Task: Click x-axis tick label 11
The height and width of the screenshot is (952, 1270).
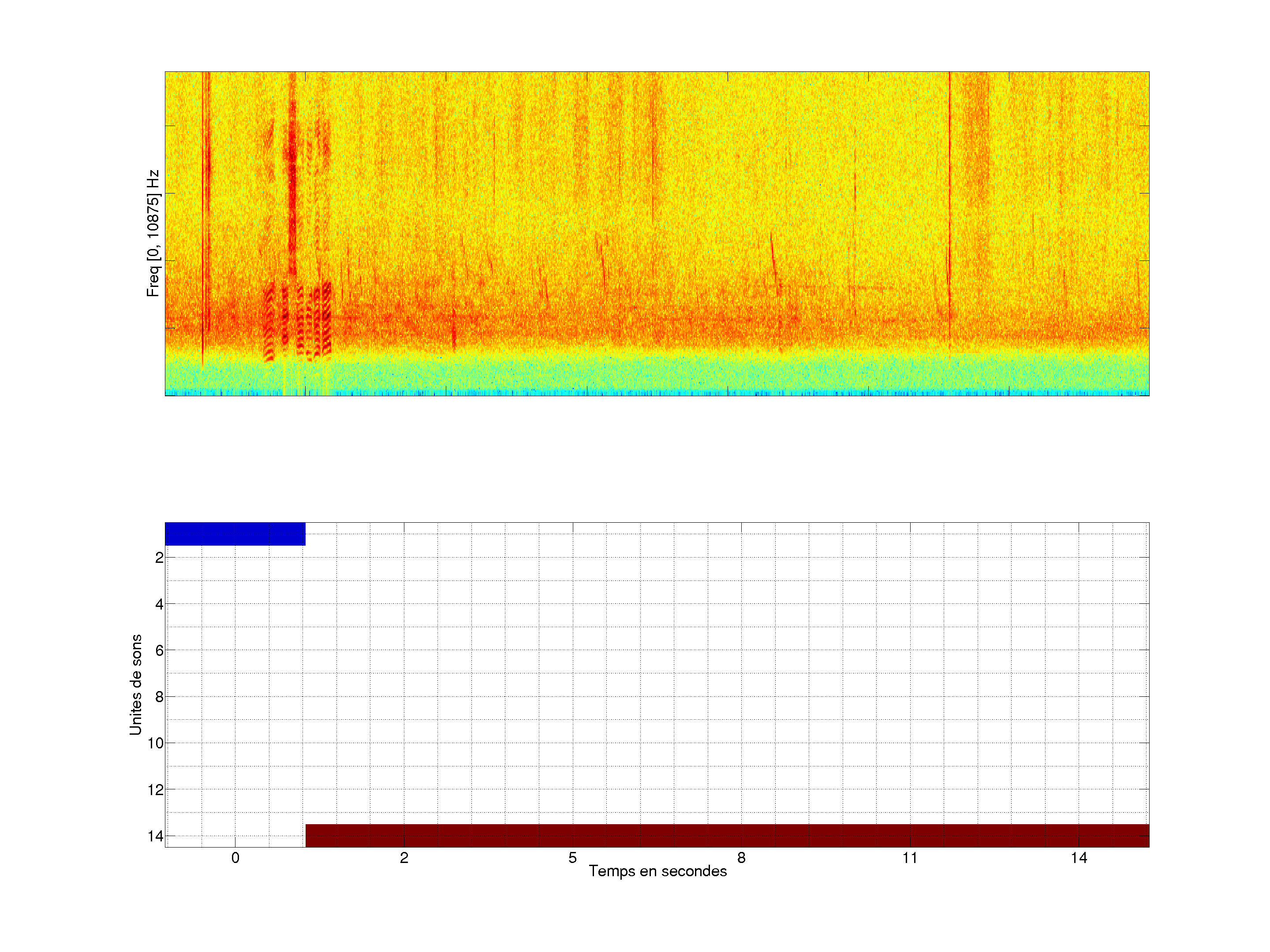Action: [x=910, y=858]
